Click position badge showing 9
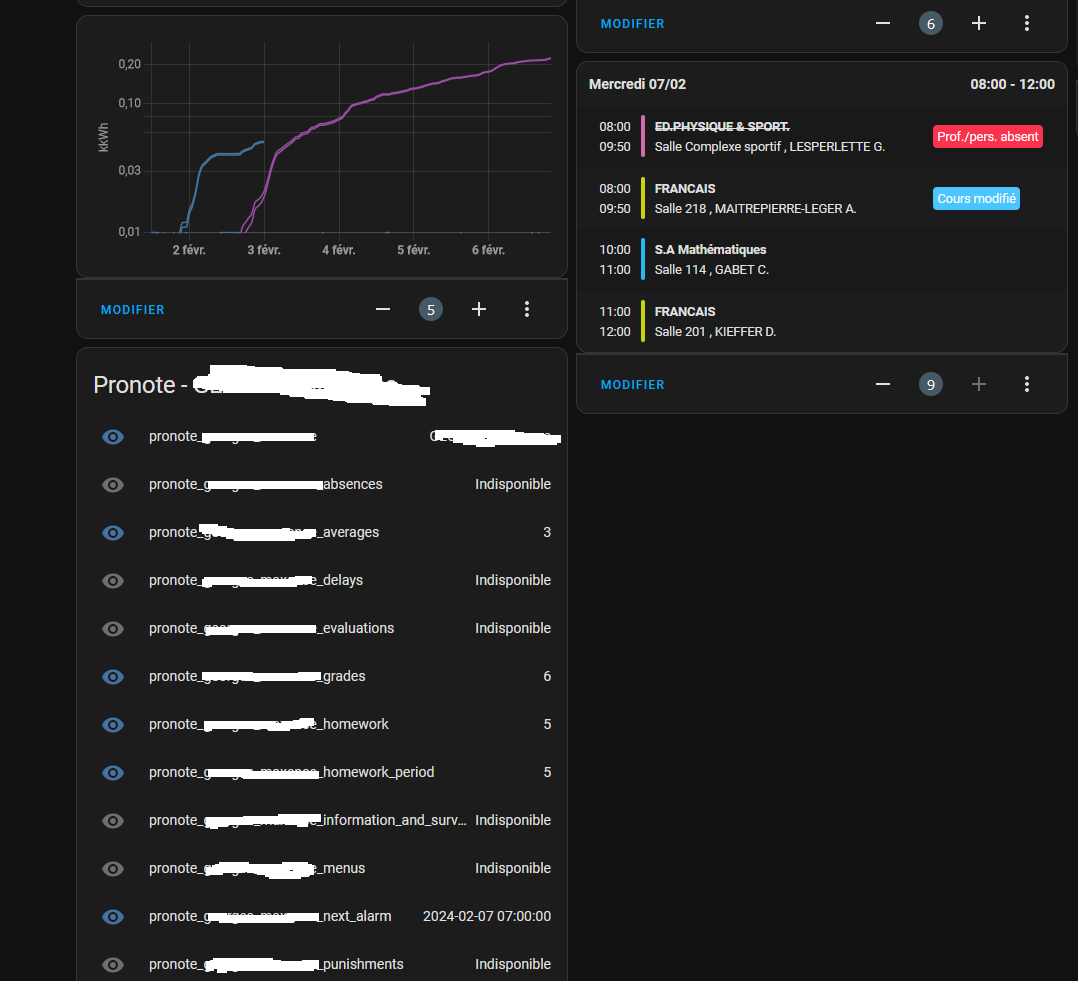The height and width of the screenshot is (981, 1078). pos(931,384)
